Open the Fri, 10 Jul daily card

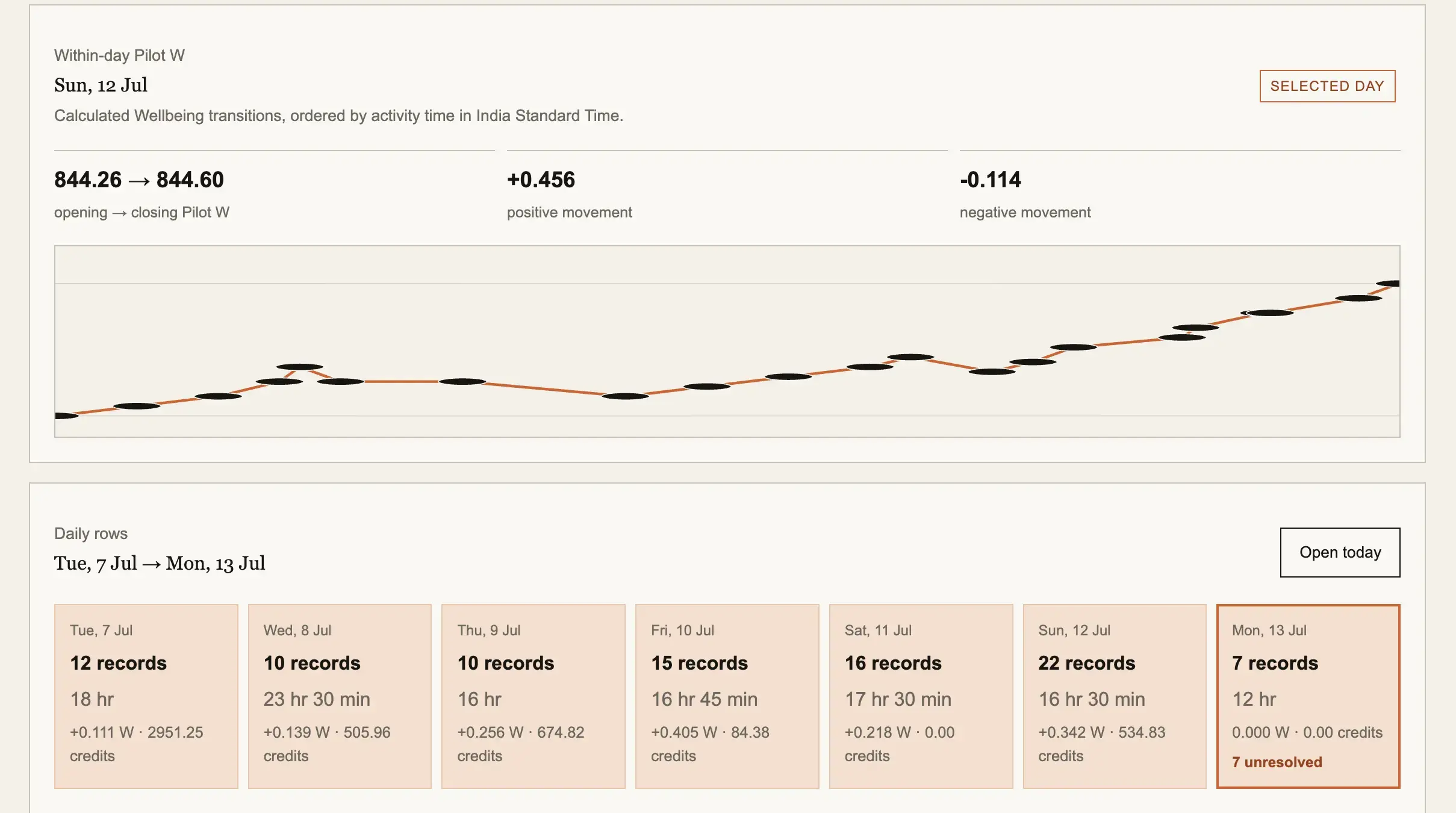tap(727, 696)
